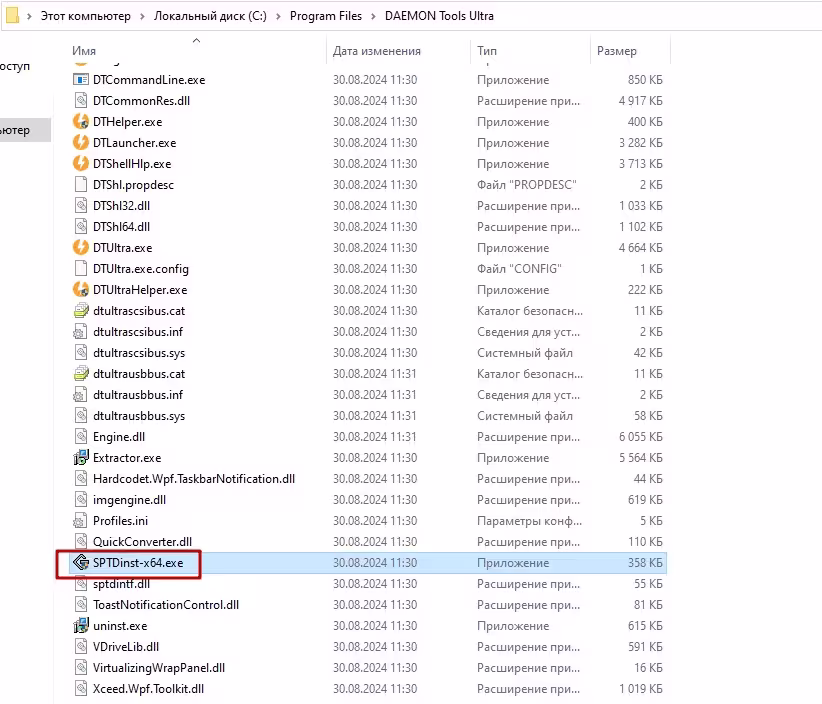Viewport: 822px width, 704px height.
Task: Navigate to "Program Files" in the breadcrumb
Action: tap(325, 17)
